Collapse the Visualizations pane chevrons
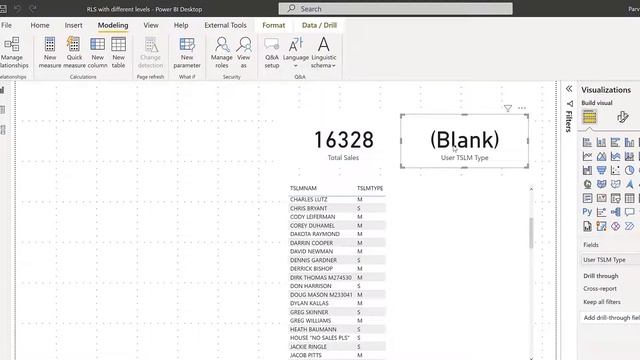The image size is (640, 360). (569, 89)
